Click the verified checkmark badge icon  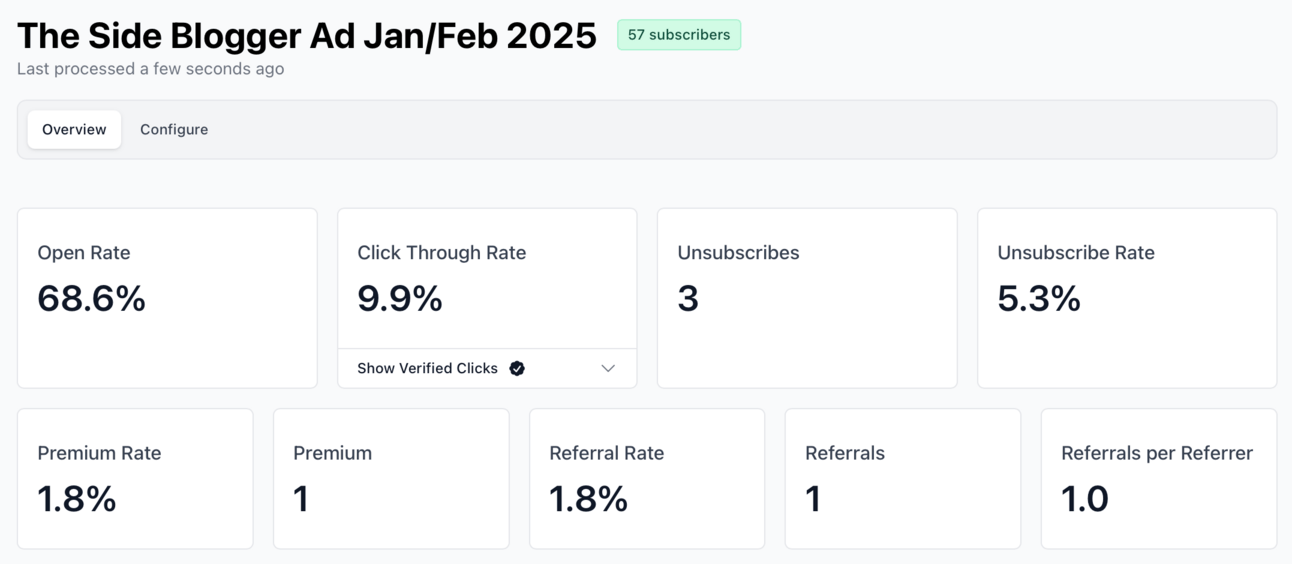517,368
